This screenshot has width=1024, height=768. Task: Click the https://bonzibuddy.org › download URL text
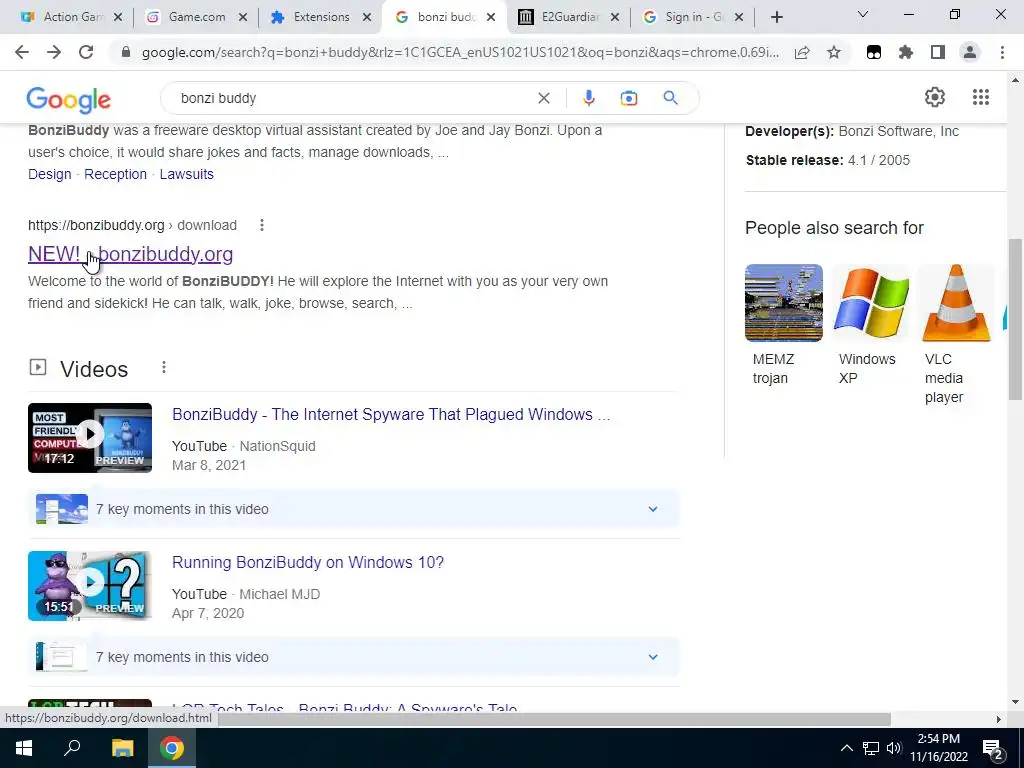(x=133, y=225)
